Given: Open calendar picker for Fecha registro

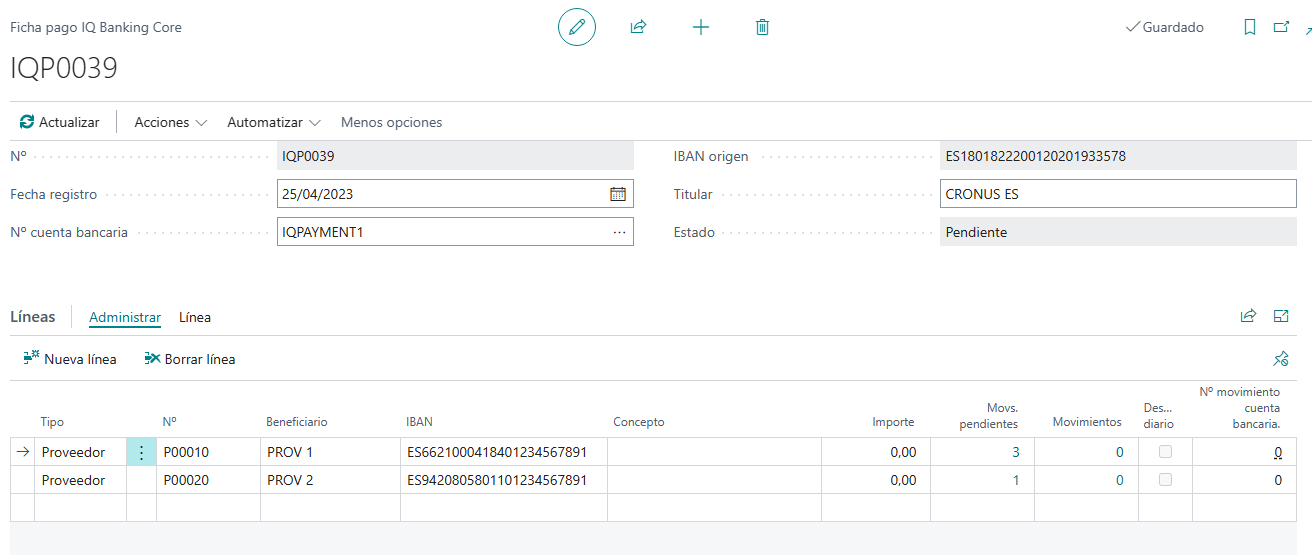Looking at the screenshot, I should (x=618, y=194).
